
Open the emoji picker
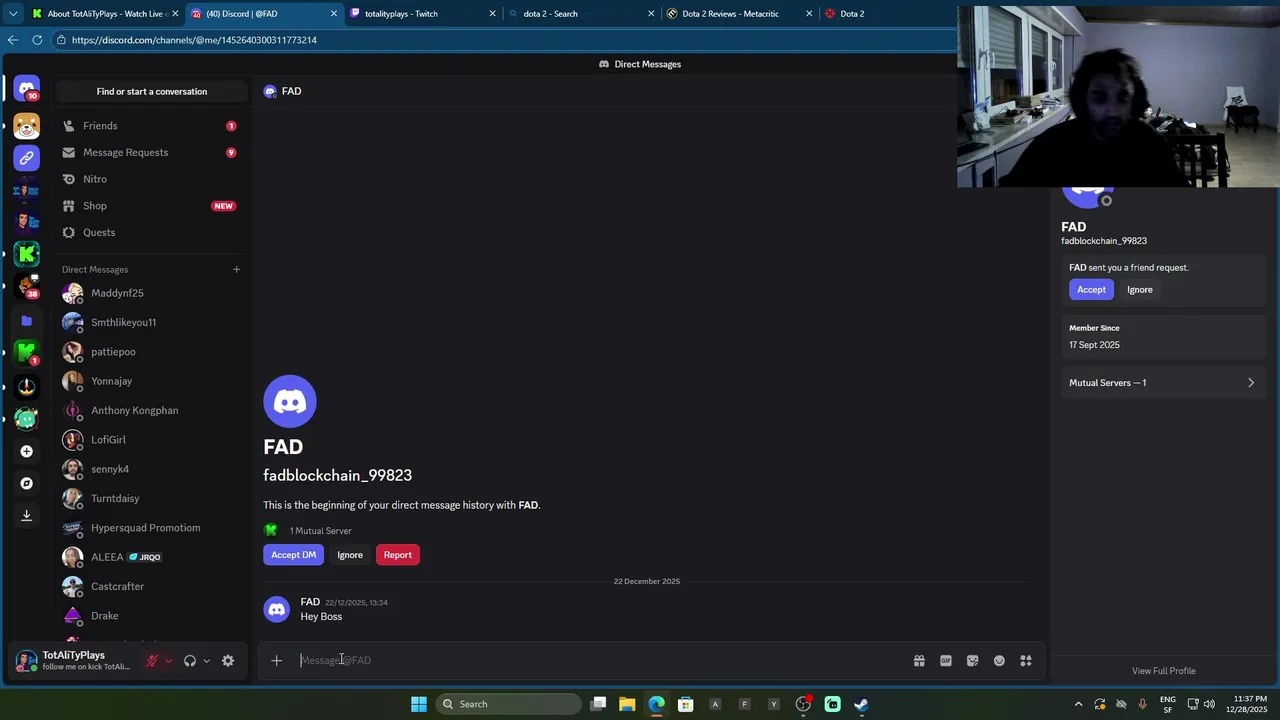coord(999,661)
